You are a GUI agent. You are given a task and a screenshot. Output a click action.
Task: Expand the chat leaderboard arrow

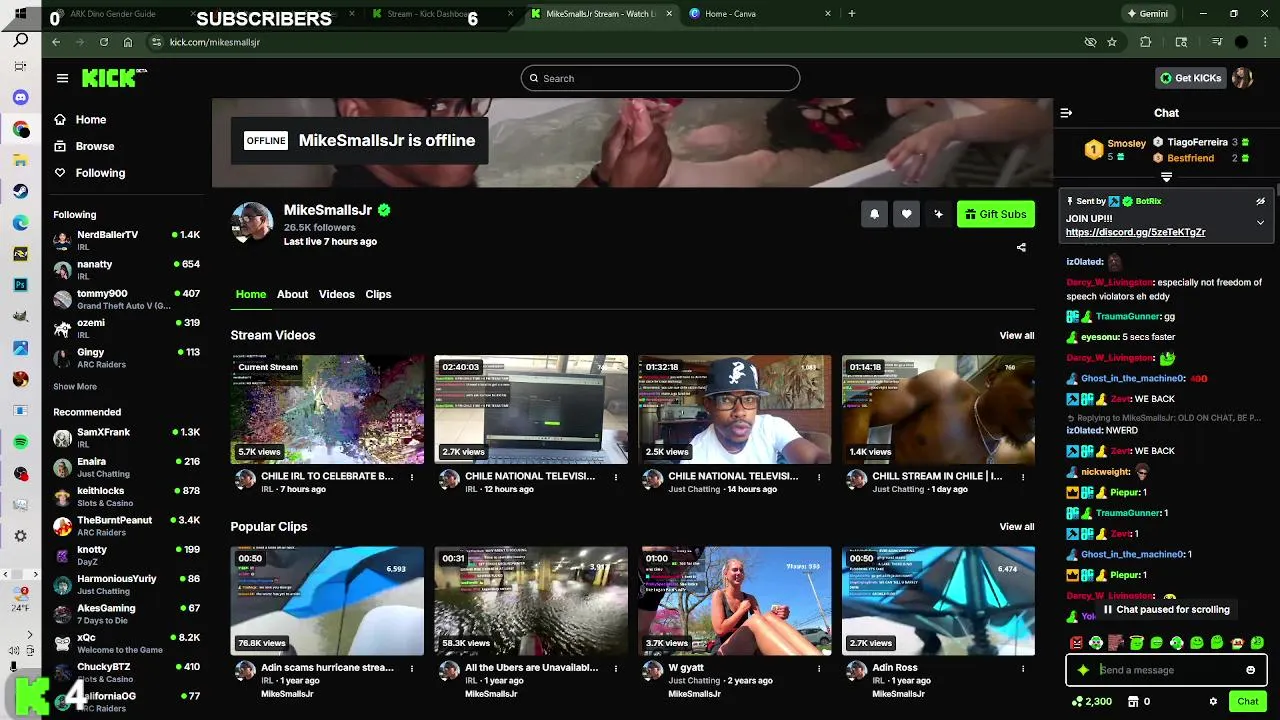click(x=1166, y=177)
